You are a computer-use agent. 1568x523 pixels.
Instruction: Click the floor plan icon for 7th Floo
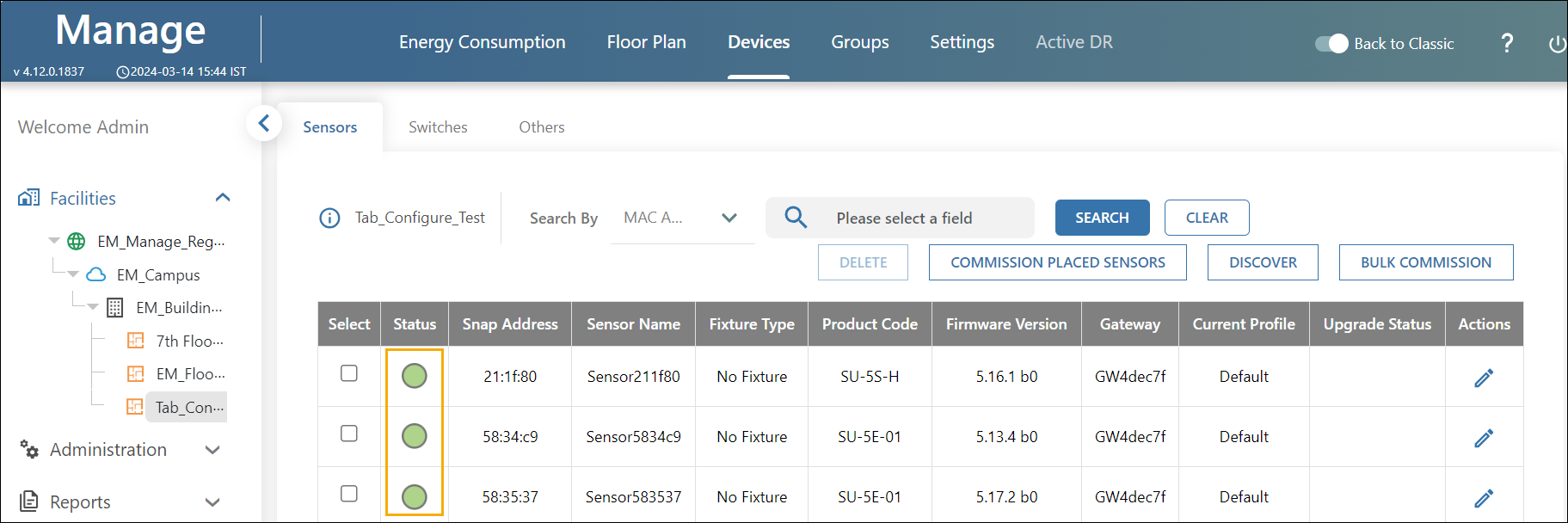coord(136,341)
